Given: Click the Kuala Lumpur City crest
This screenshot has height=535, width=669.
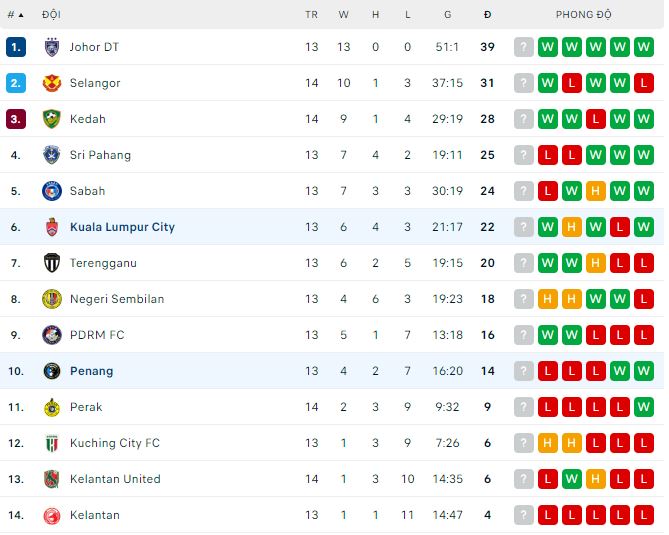Looking at the screenshot, I should pyautogui.click(x=52, y=227).
